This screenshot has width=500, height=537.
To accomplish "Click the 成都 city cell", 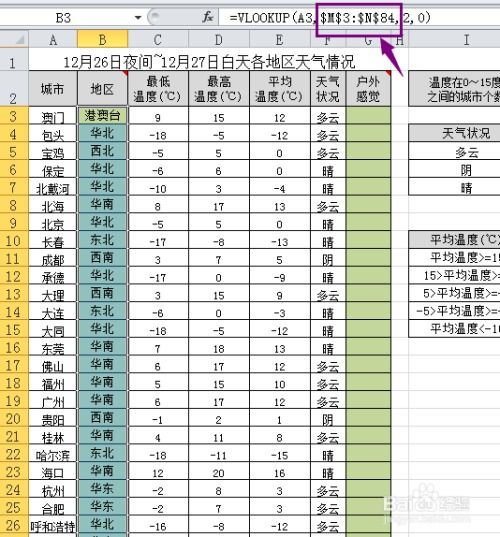I will 53,259.
